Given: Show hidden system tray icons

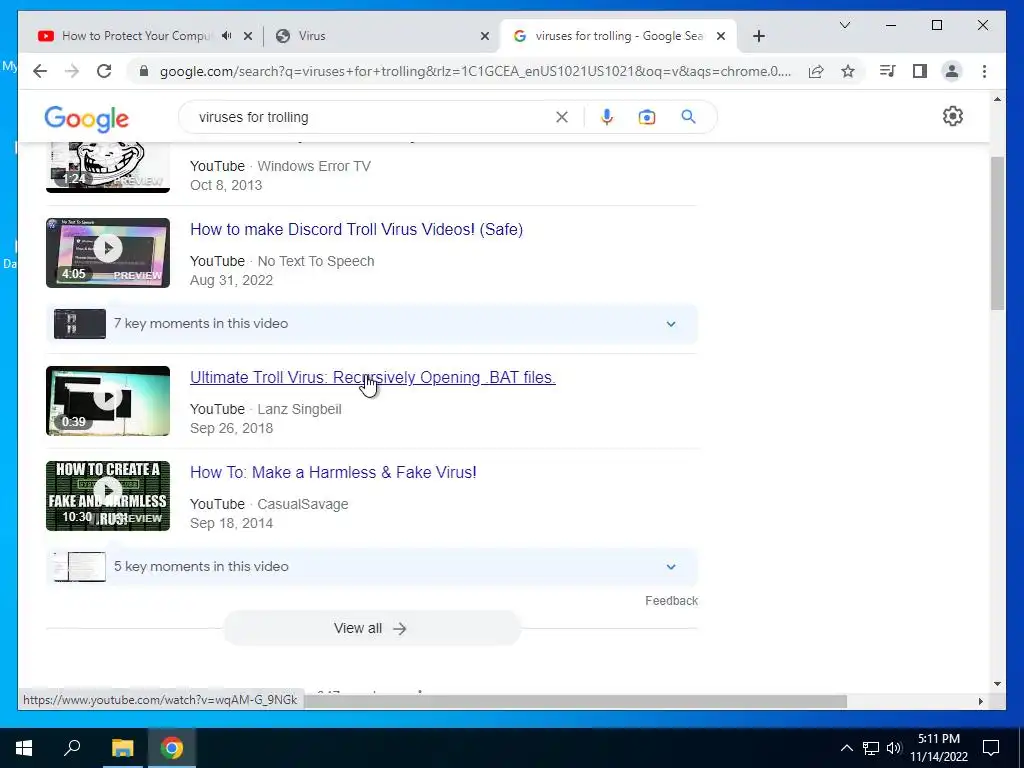Looking at the screenshot, I should 846,748.
